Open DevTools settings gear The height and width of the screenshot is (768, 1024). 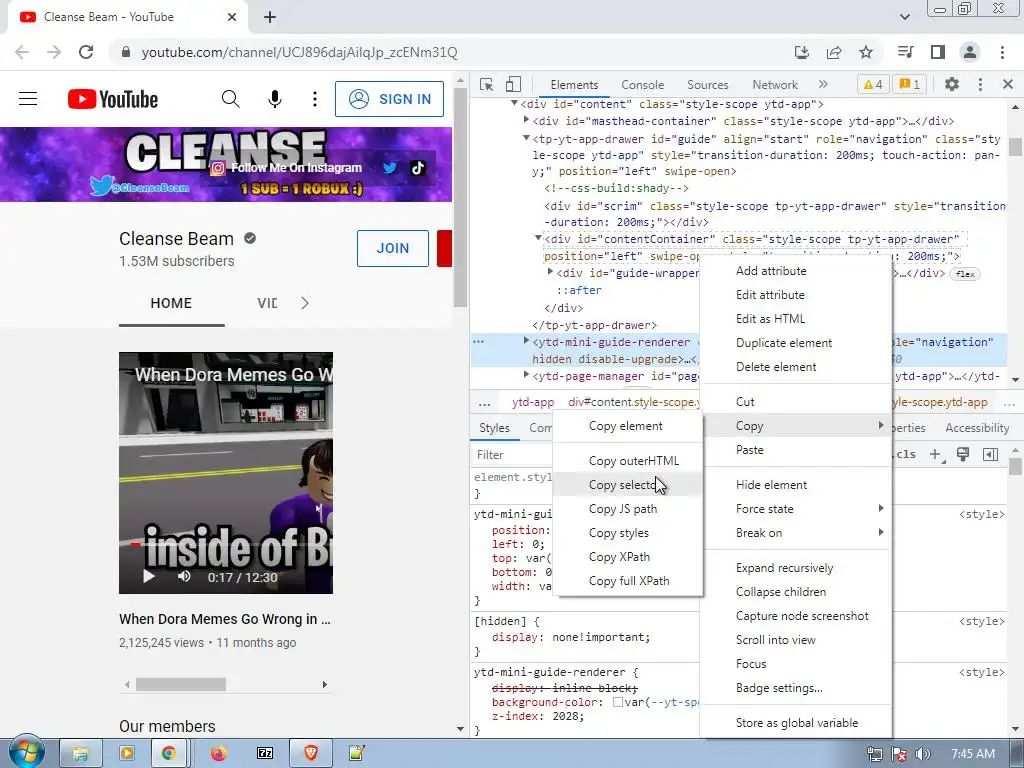952,84
